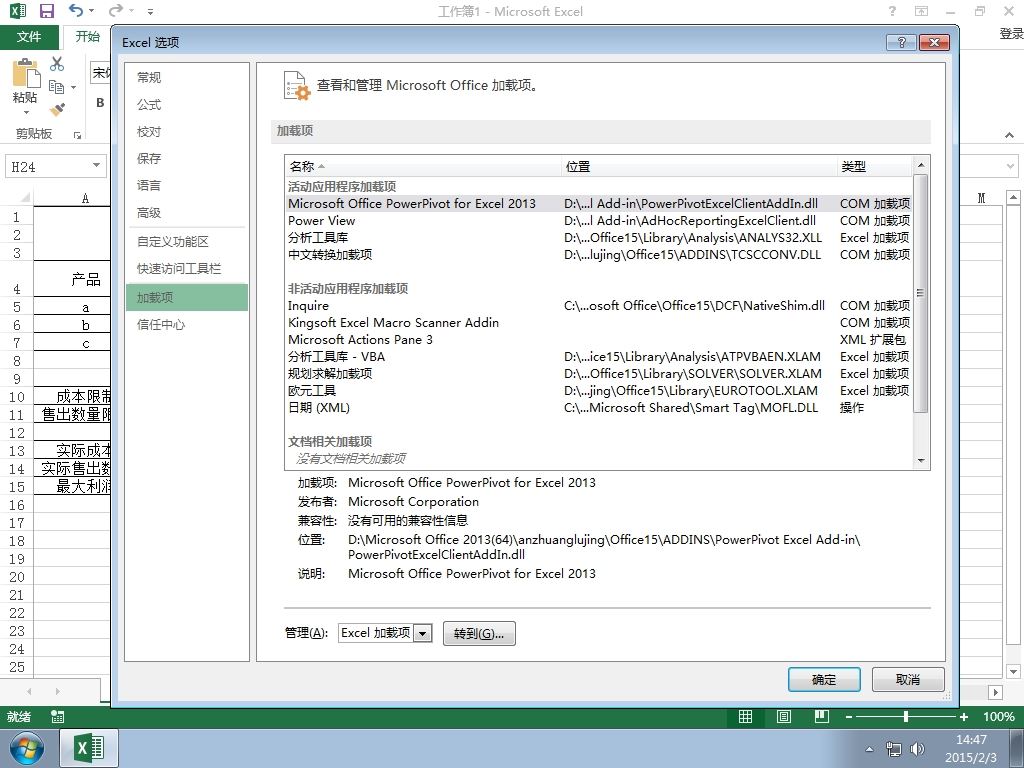Click the ribbon display options icon

(x=921, y=11)
